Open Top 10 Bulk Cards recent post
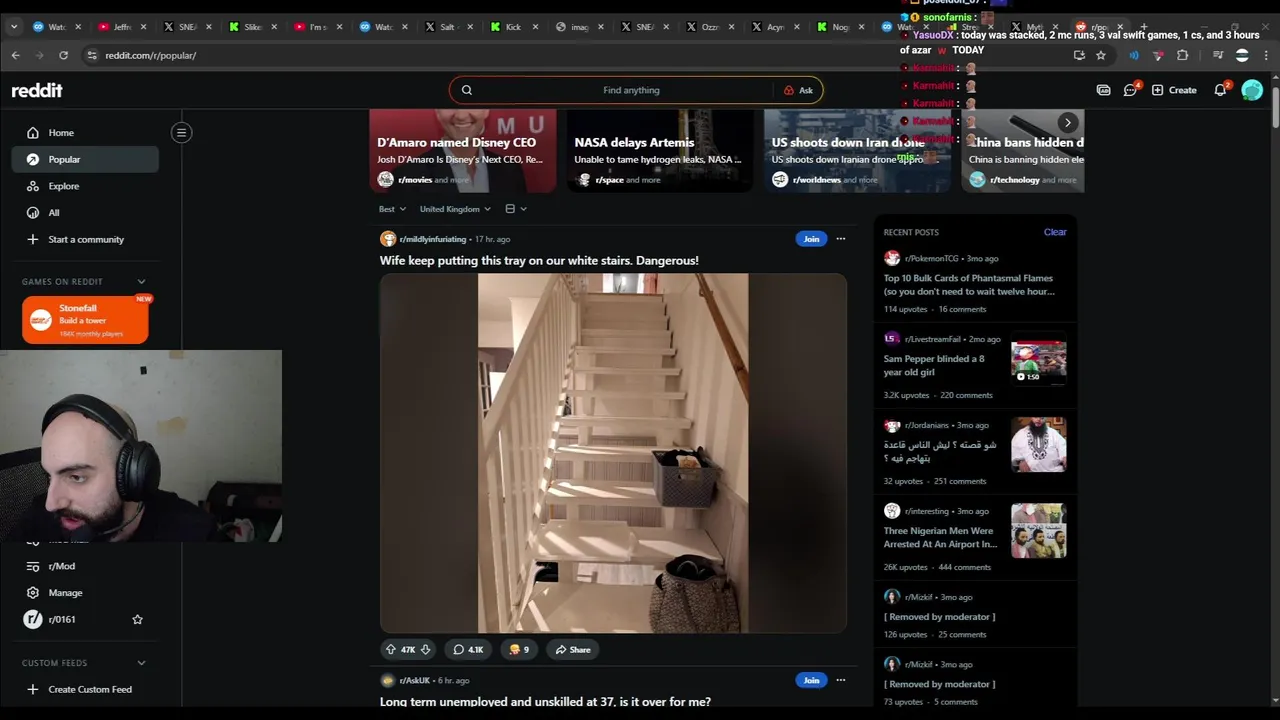Image resolution: width=1280 pixels, height=720 pixels. point(968,285)
